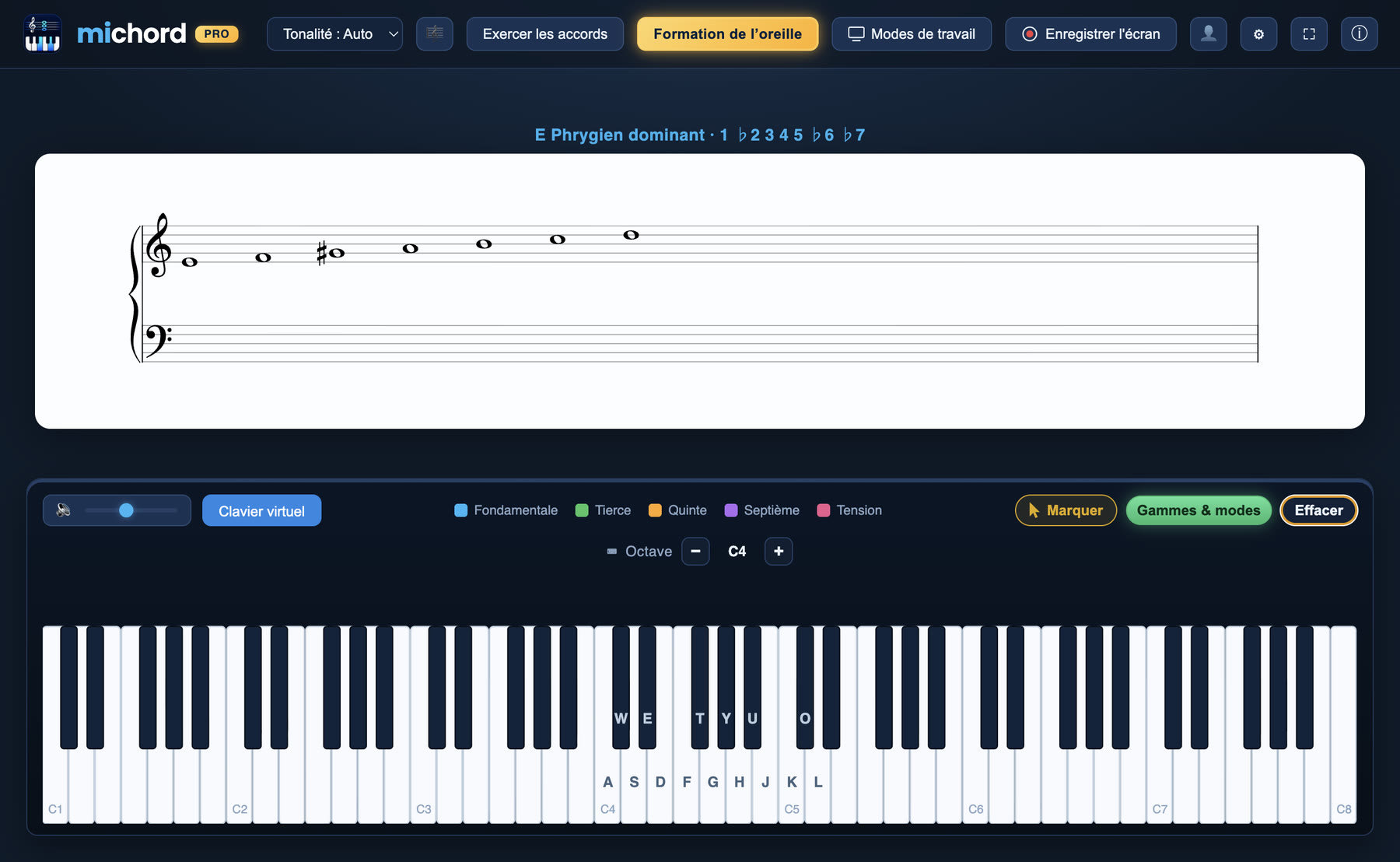Open the user profile icon
The height and width of the screenshot is (862, 1400).
coord(1209,33)
